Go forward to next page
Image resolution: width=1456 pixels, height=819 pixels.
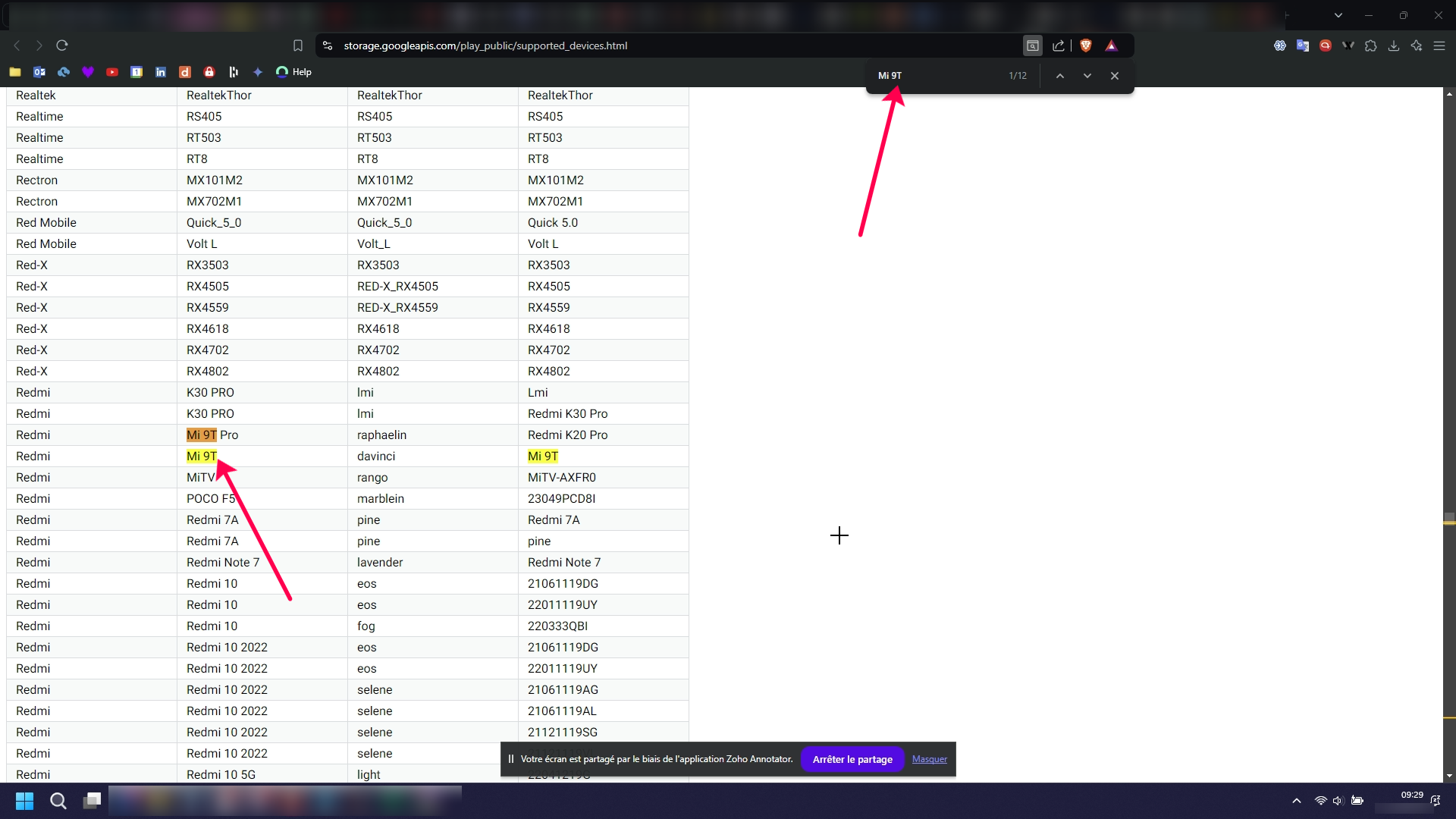pos(39,45)
